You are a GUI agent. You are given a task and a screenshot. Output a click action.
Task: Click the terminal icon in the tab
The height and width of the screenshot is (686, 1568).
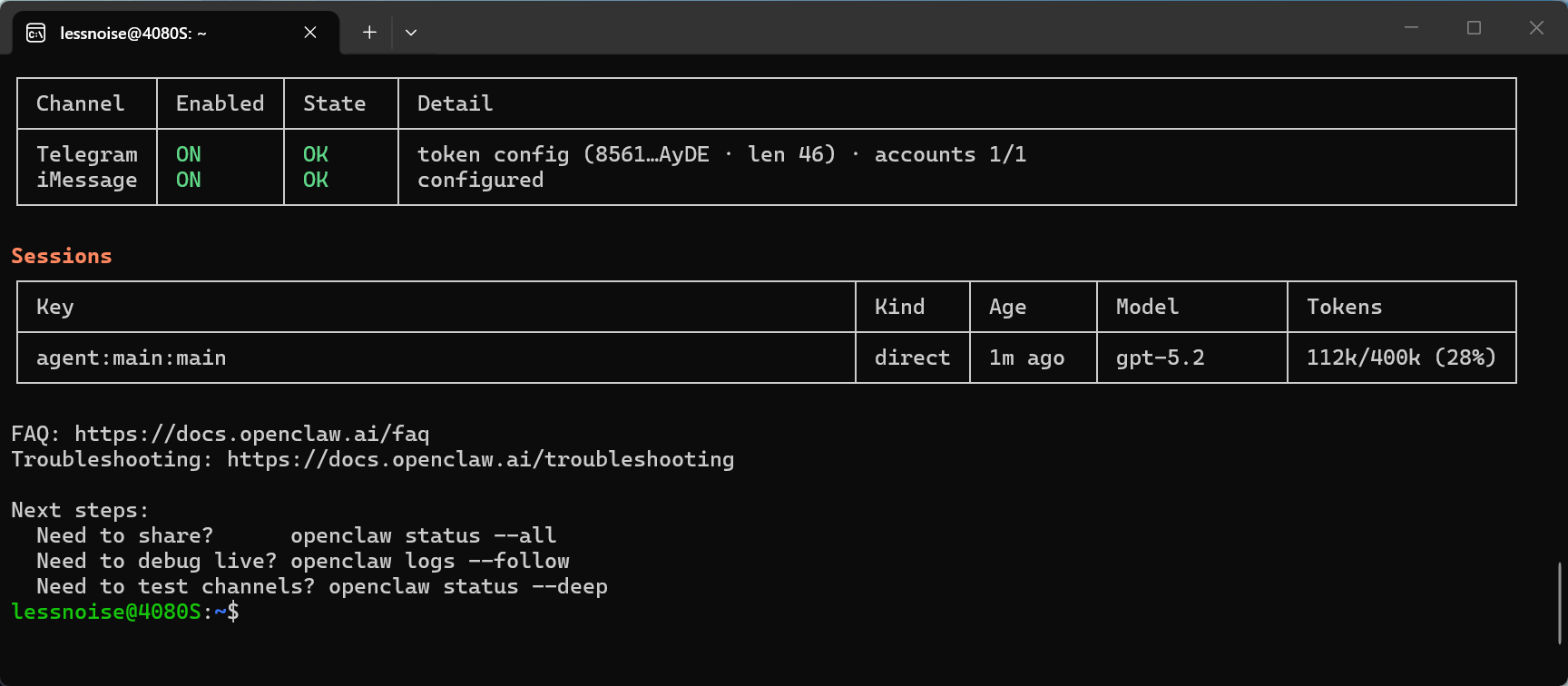[36, 34]
